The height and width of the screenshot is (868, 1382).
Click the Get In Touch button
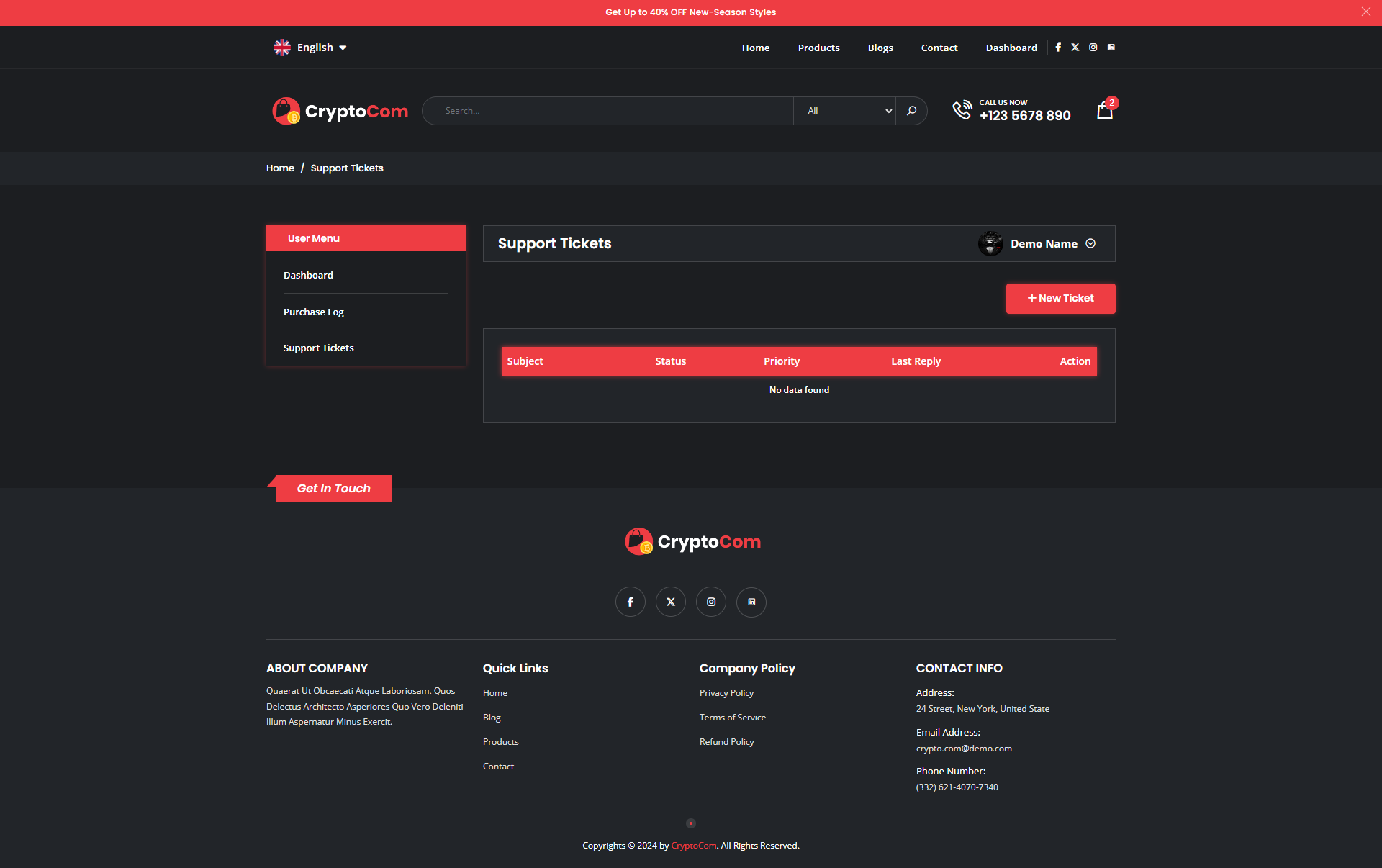tap(333, 489)
